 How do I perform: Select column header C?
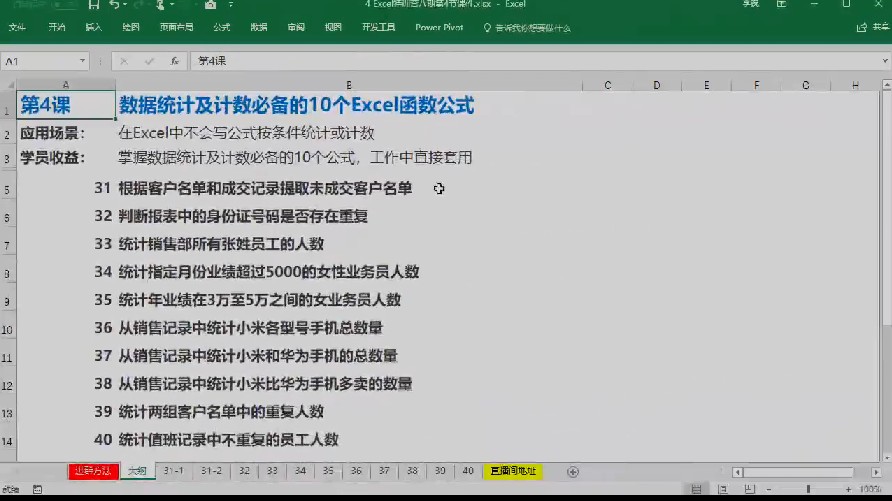pyautogui.click(x=608, y=85)
